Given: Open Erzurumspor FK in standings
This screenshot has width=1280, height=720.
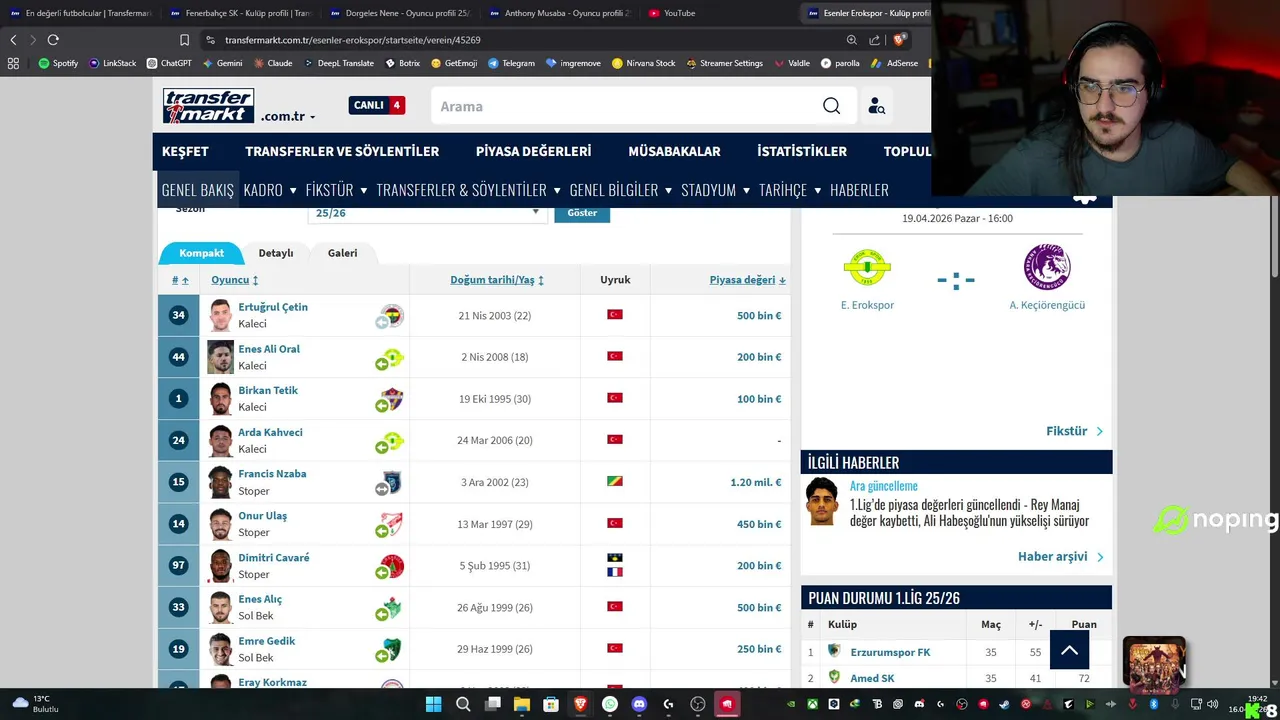Looking at the screenshot, I should [890, 652].
